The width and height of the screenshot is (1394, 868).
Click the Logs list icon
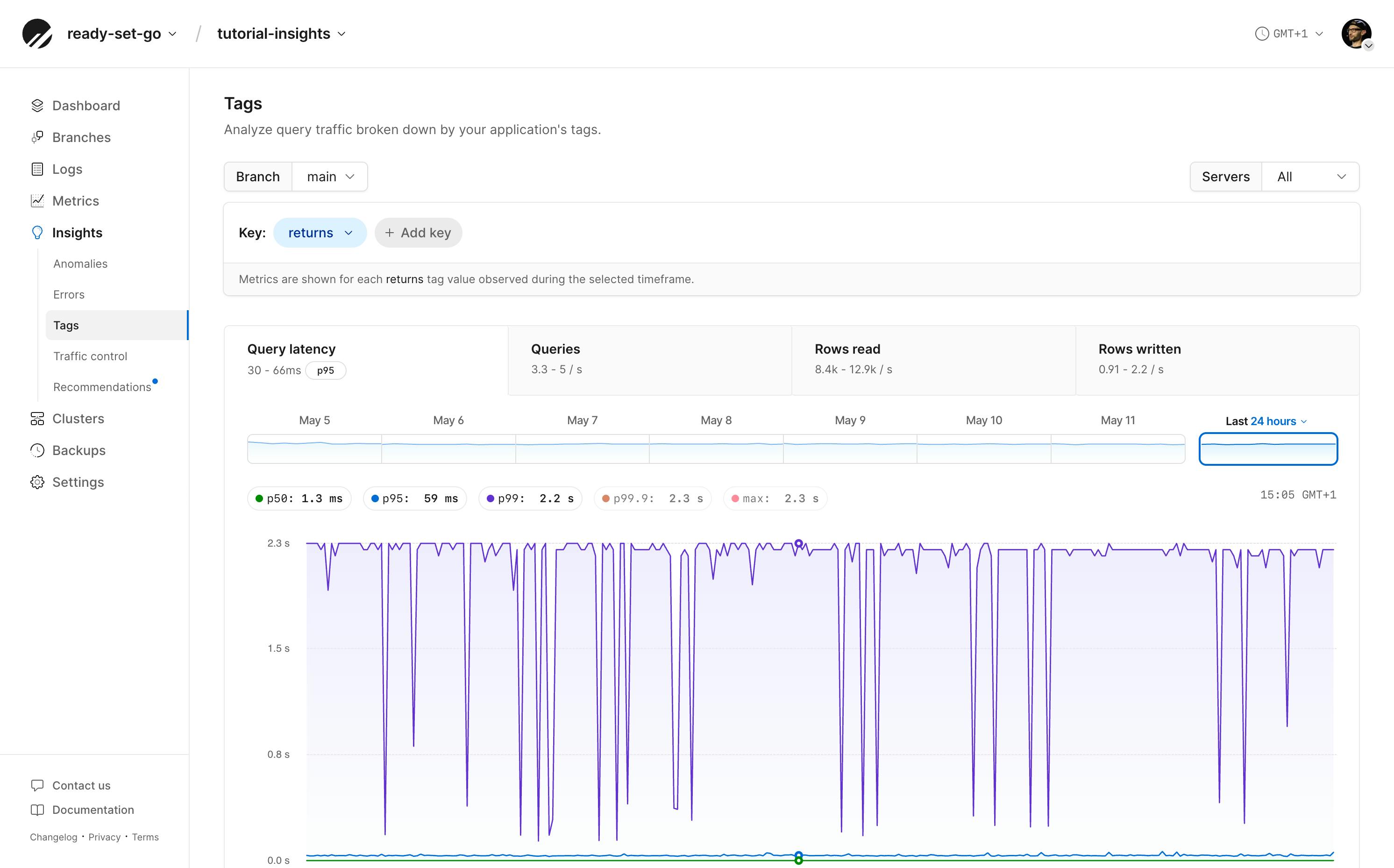click(x=37, y=170)
